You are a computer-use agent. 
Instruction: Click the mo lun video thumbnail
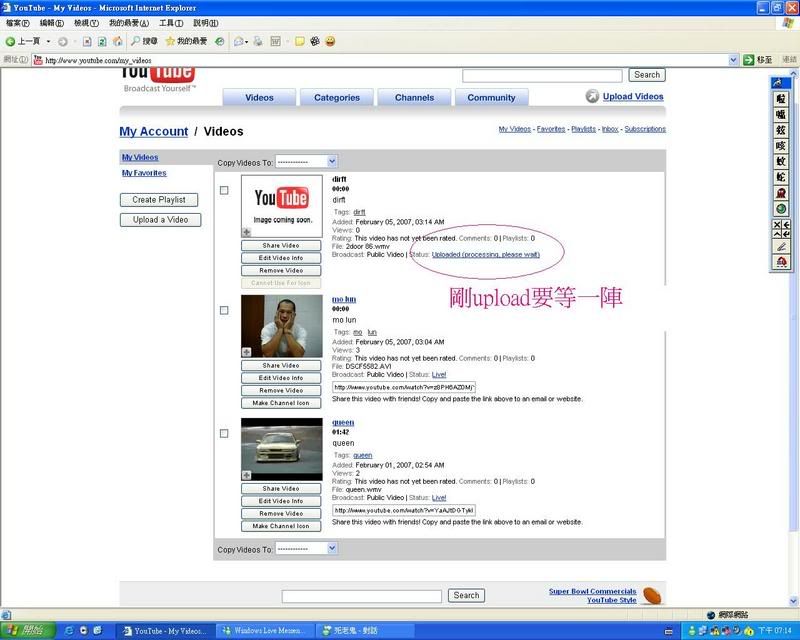tap(282, 326)
